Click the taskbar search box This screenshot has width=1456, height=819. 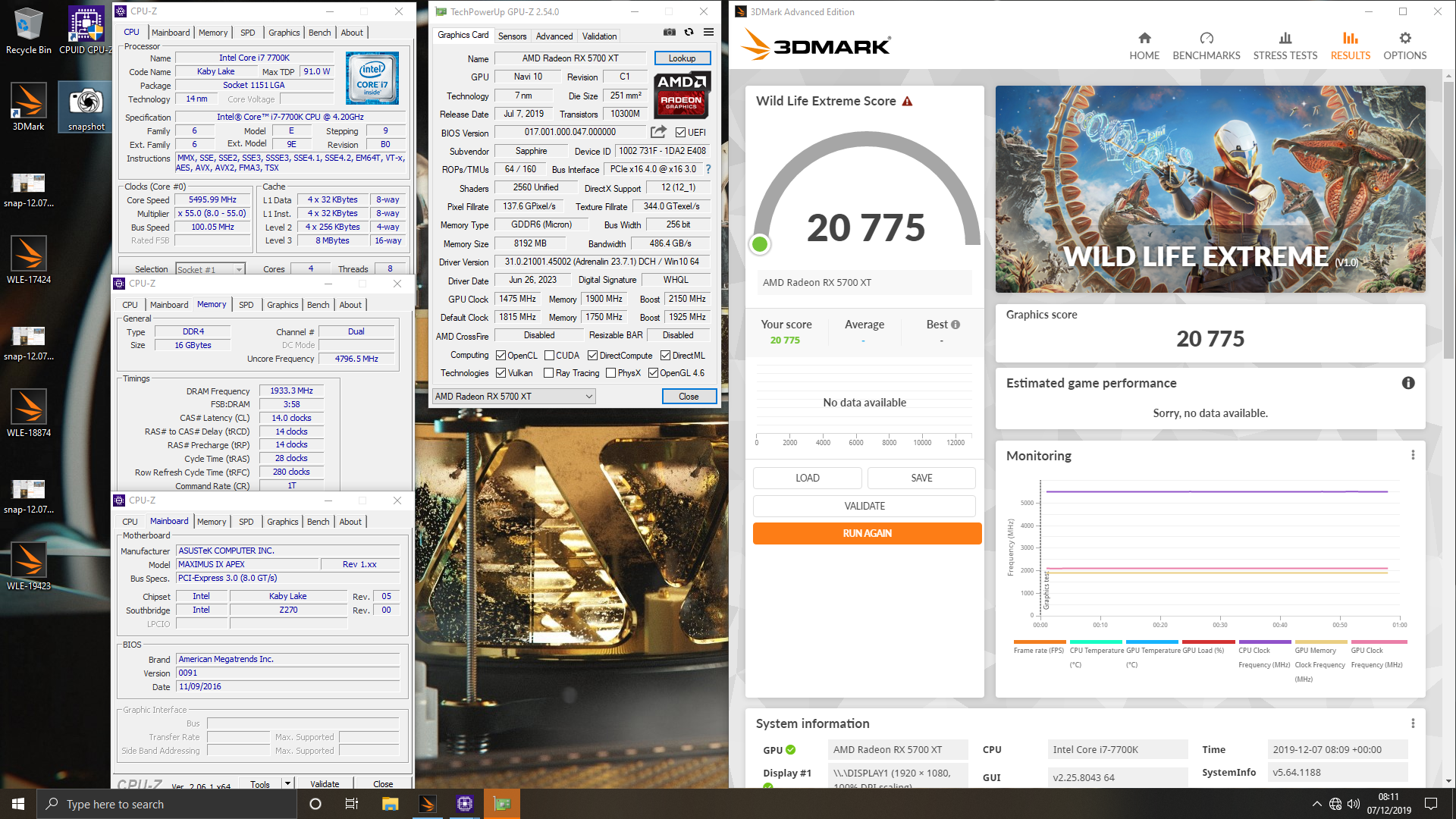click(167, 804)
